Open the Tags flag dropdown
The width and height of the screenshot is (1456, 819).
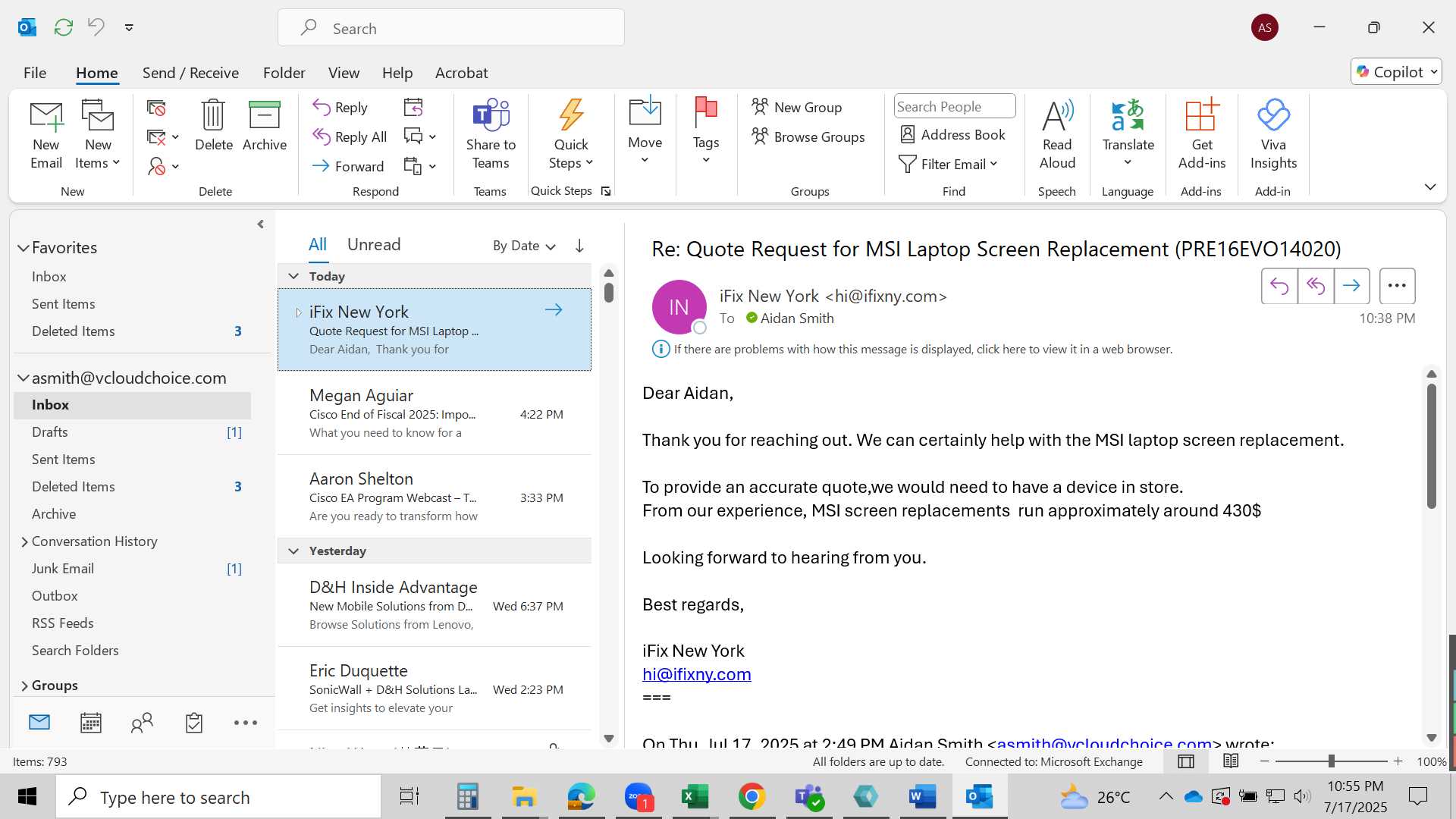(706, 131)
